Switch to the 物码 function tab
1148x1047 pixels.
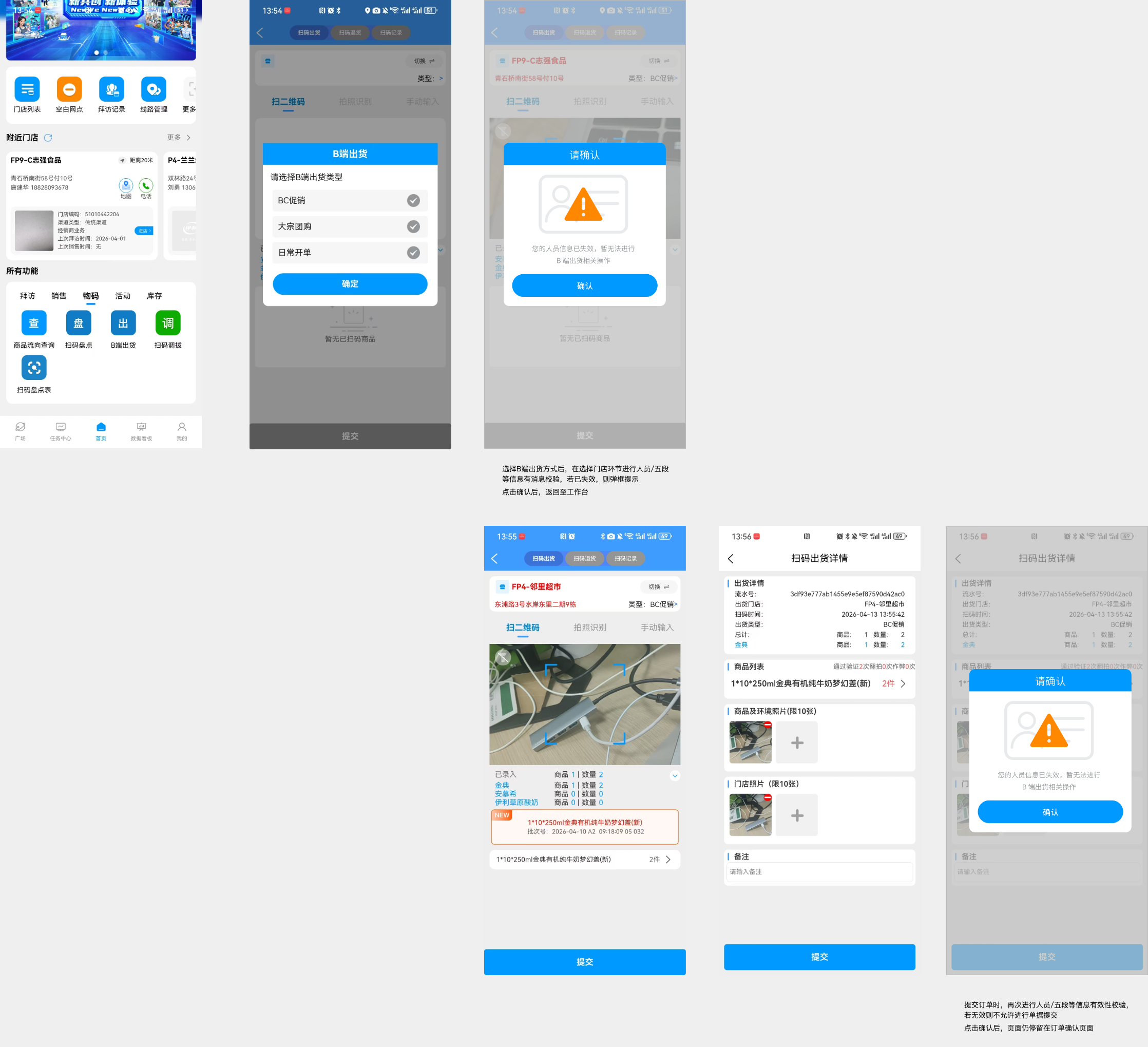coord(90,296)
